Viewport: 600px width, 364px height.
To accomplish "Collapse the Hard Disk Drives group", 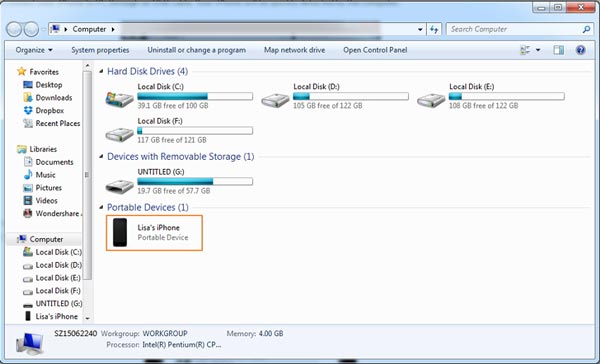I will click(101, 71).
